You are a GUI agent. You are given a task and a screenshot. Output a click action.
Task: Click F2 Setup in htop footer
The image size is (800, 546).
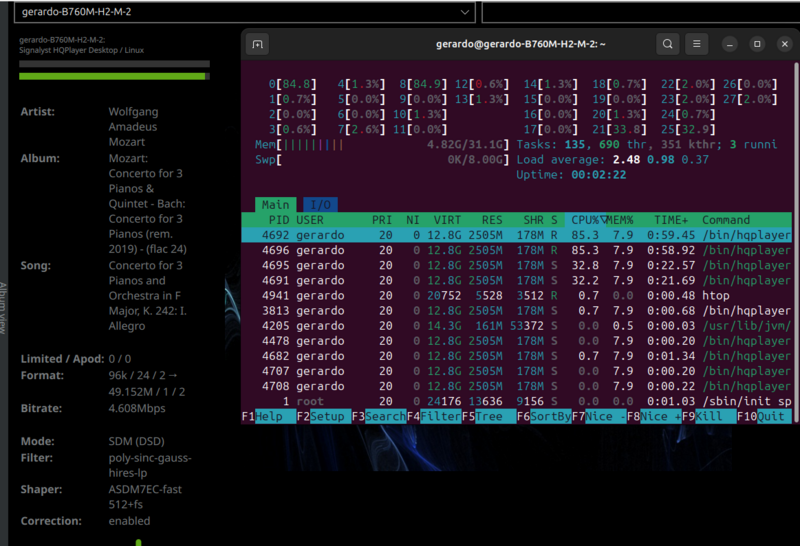click(326, 416)
